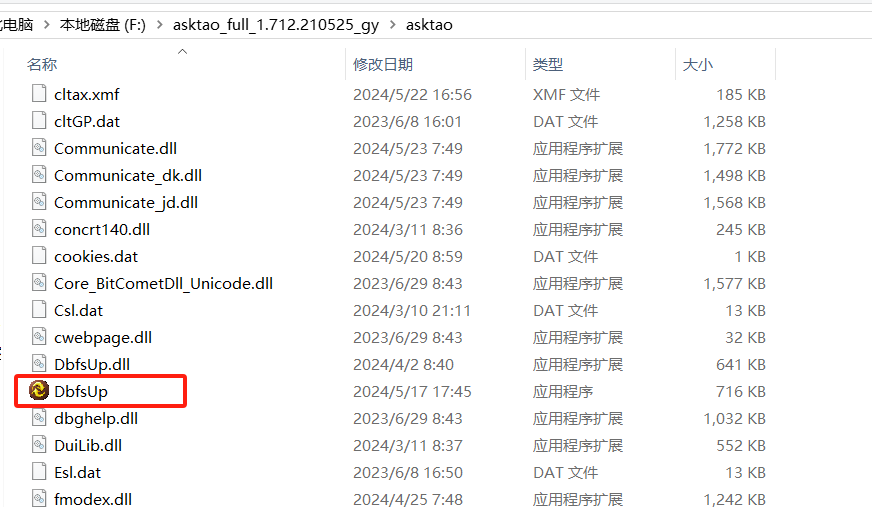Click the Csl.dat file icon
Image resolution: width=872 pixels, height=507 pixels.
[39, 309]
